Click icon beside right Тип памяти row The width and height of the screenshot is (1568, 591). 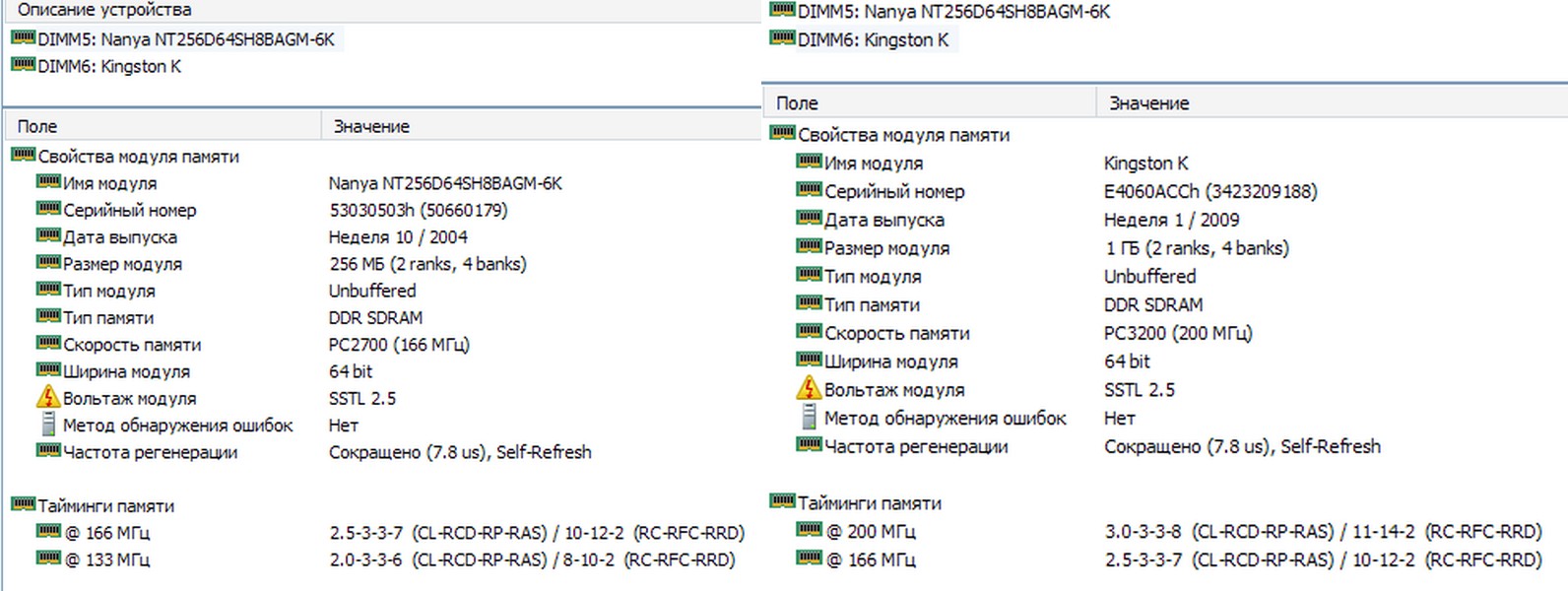pos(809,301)
